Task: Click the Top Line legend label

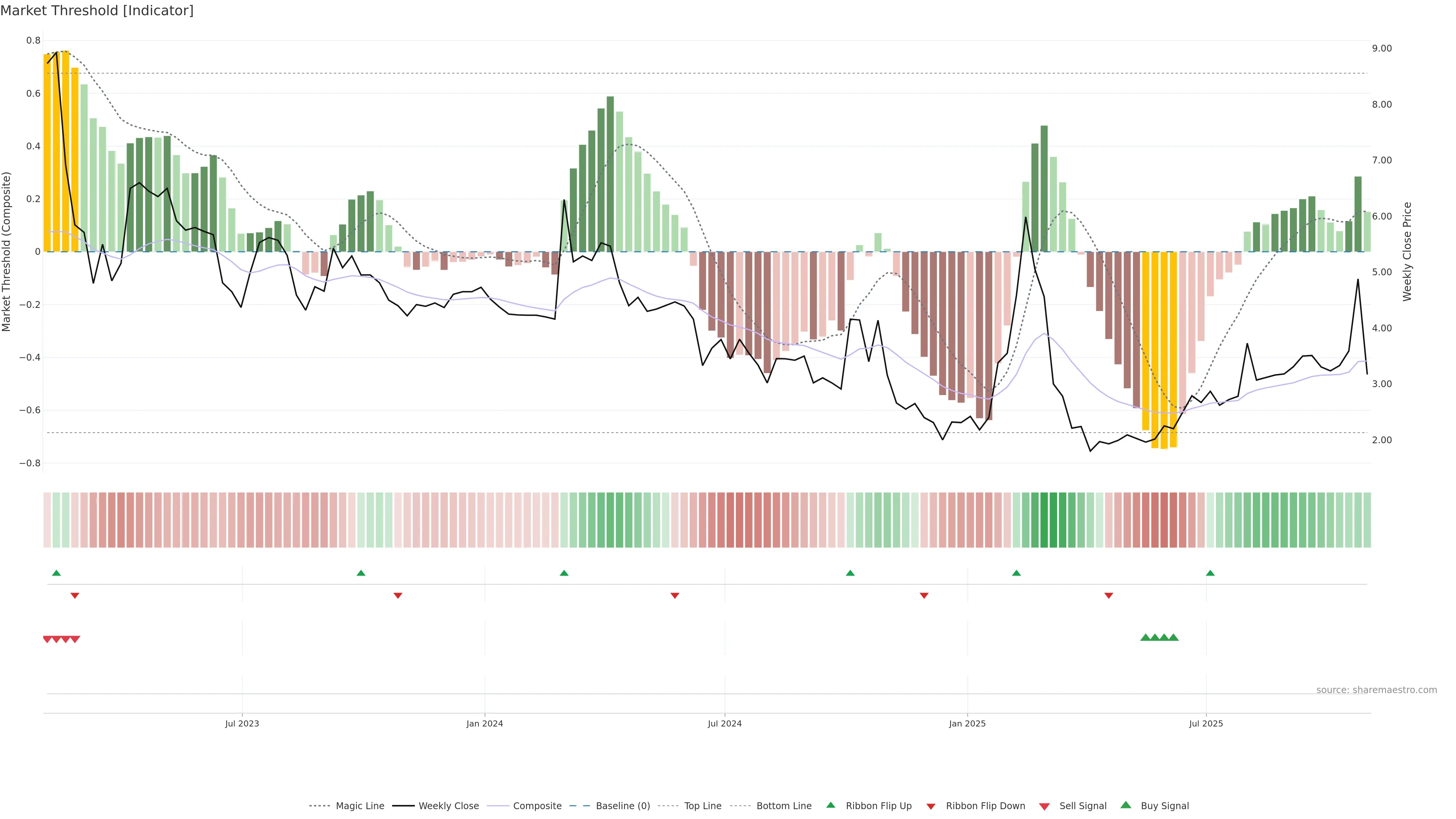Action: coord(703,806)
